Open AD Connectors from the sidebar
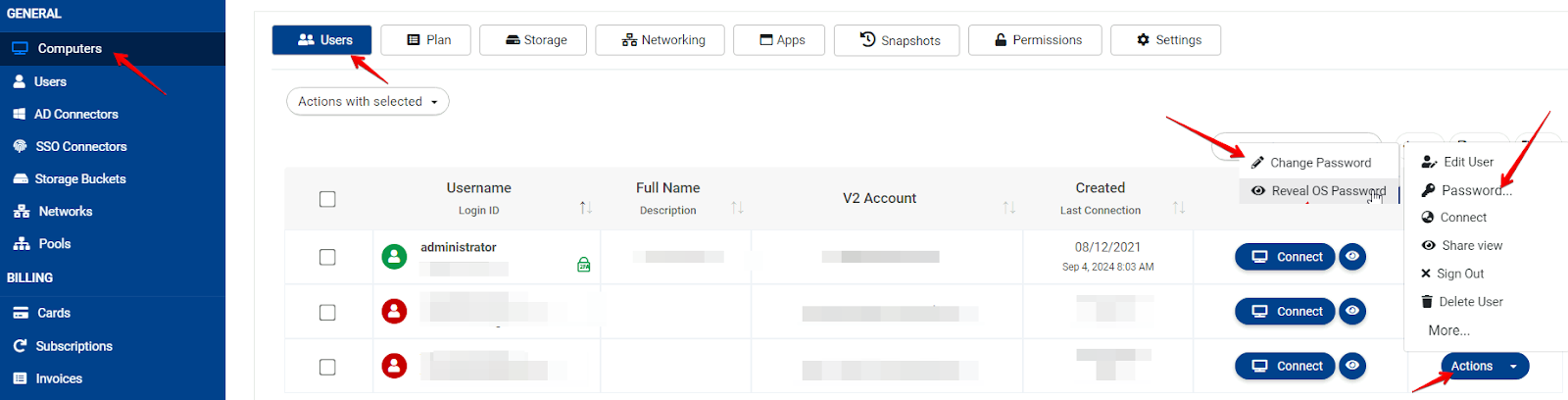The width and height of the screenshot is (1568, 400). [x=75, y=114]
